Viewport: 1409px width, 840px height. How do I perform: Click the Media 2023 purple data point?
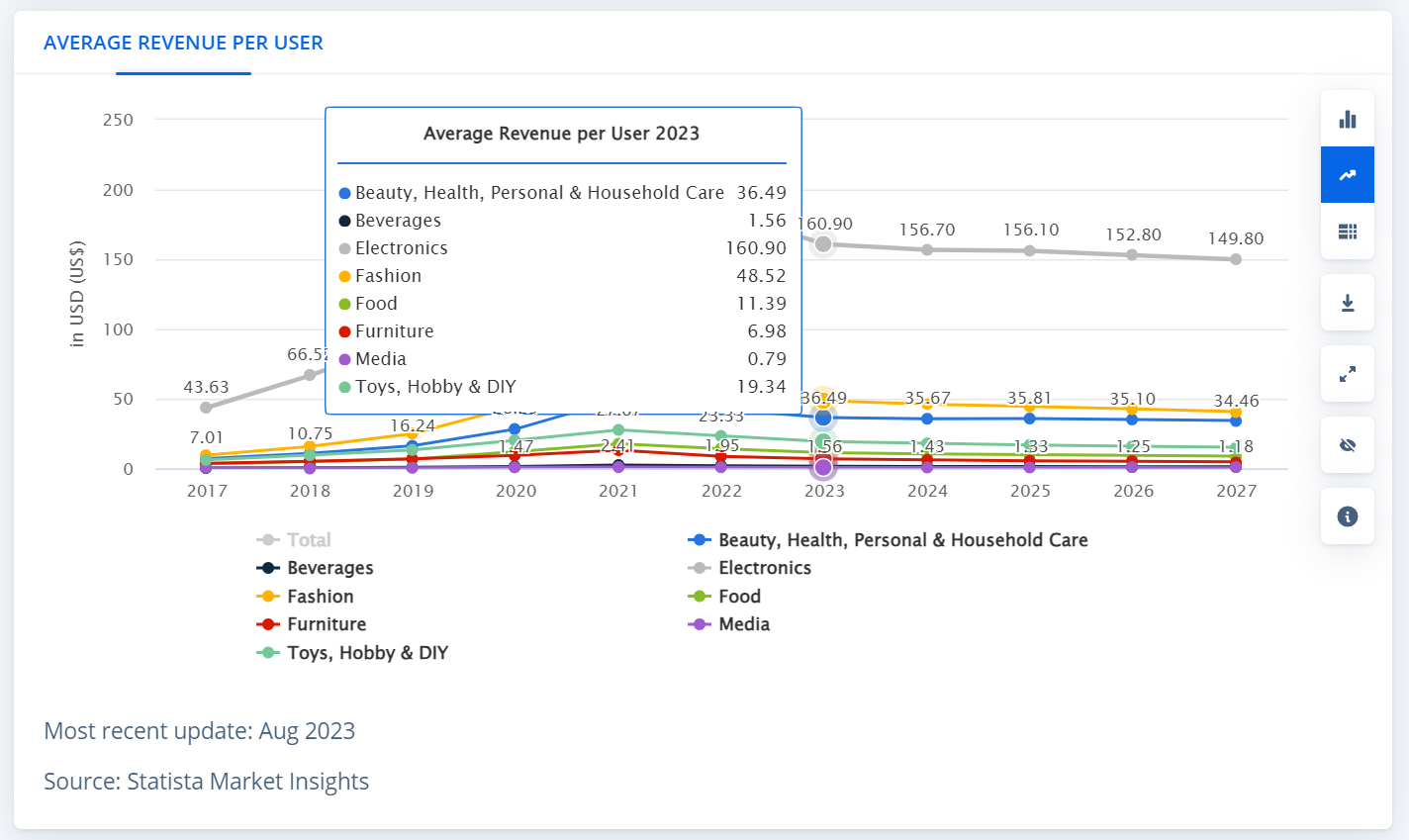click(x=823, y=467)
